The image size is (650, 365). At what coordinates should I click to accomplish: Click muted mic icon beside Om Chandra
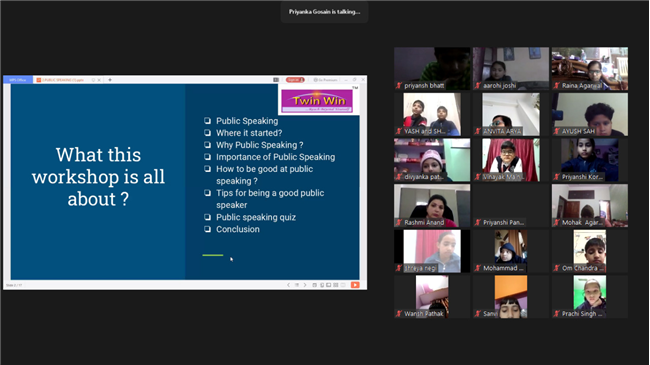point(556,268)
